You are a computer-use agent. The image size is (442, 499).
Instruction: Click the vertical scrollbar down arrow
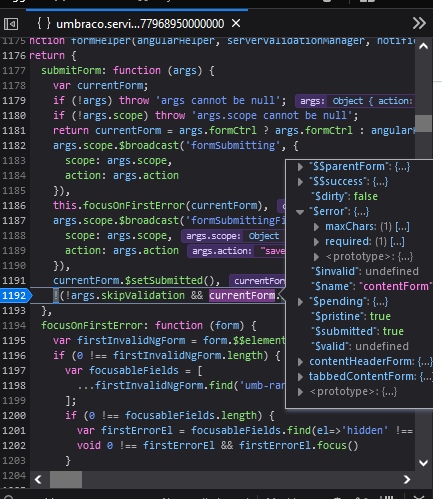423,463
